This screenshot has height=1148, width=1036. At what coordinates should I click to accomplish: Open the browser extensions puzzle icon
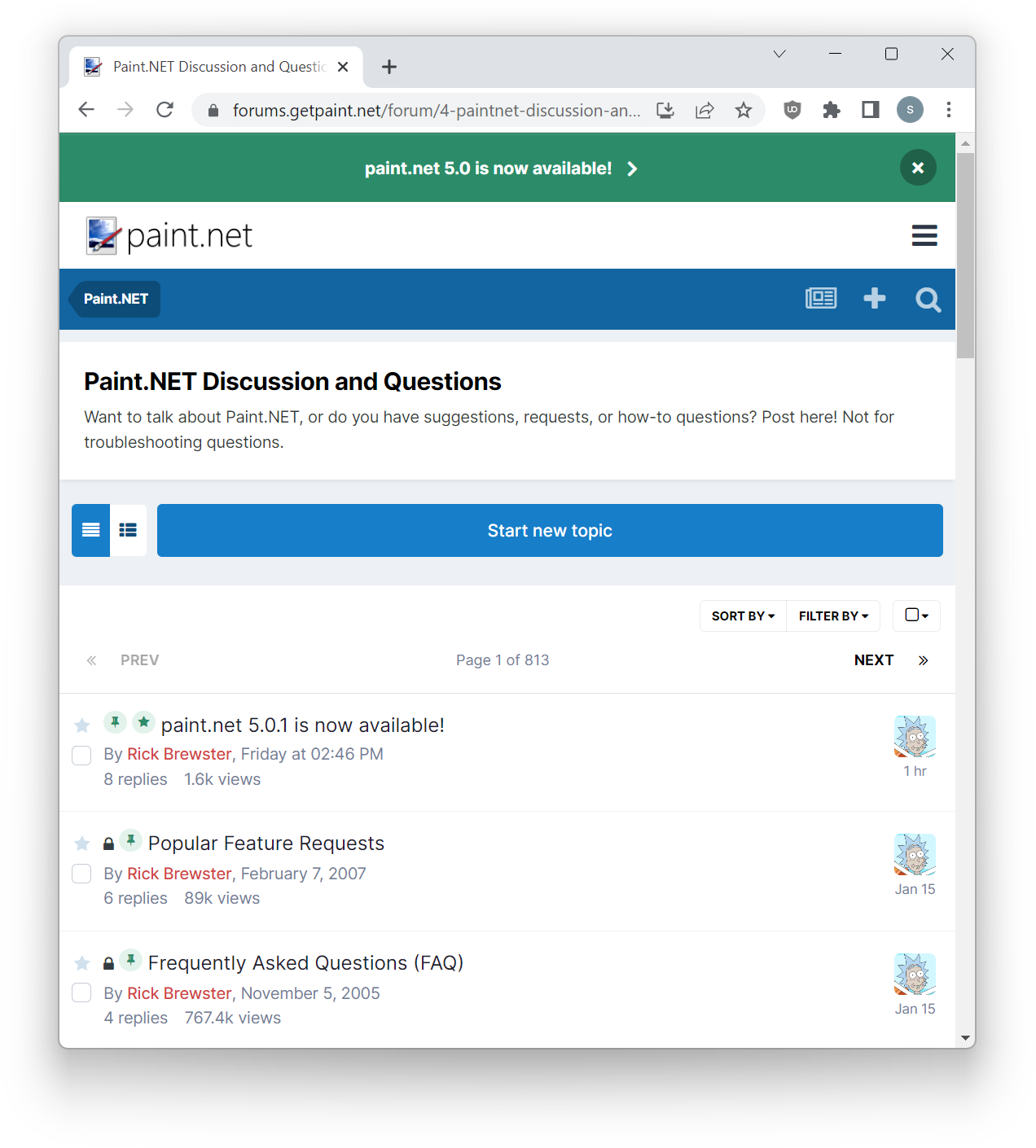coord(831,110)
